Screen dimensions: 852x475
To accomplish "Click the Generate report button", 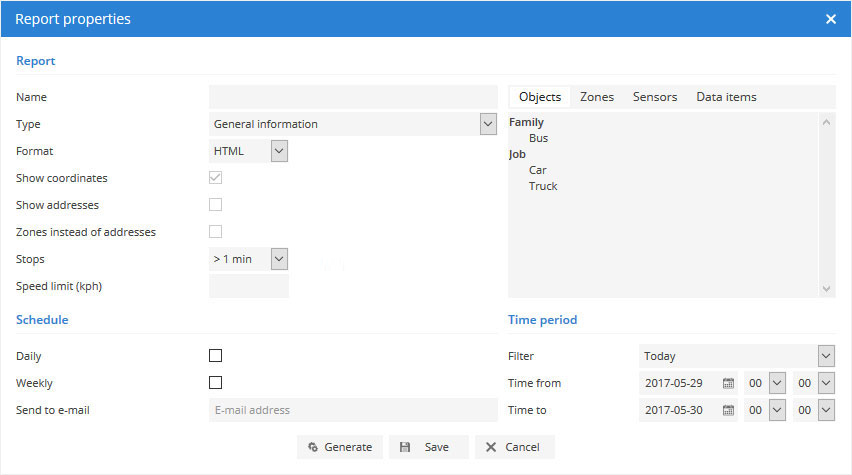I will coord(340,447).
